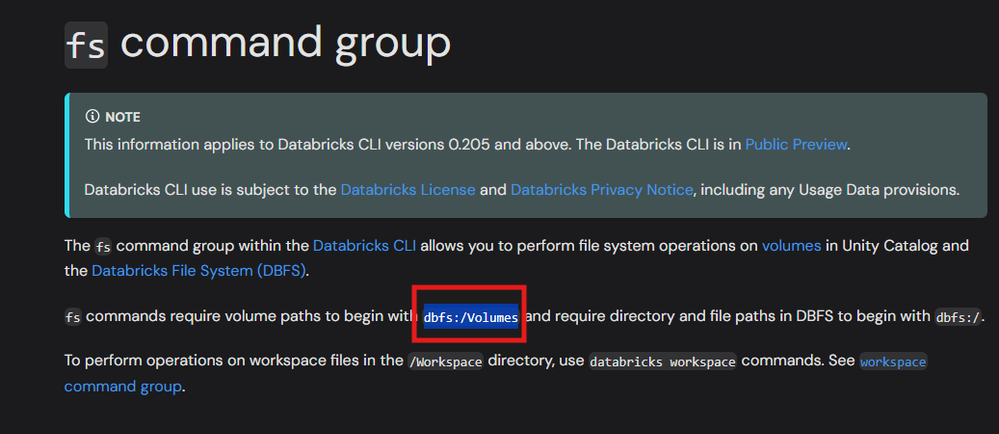
Task: Click the NOTE label in callout box
Action: coord(123,117)
